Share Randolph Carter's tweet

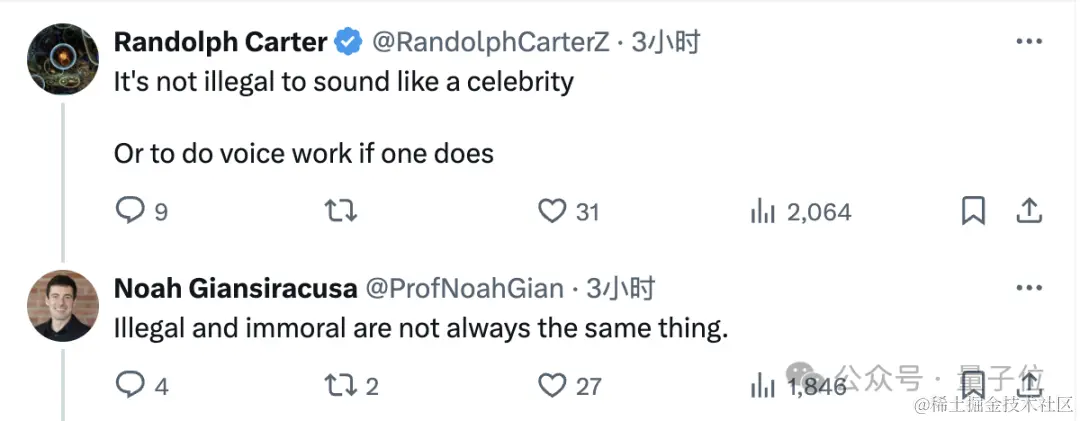click(1029, 211)
